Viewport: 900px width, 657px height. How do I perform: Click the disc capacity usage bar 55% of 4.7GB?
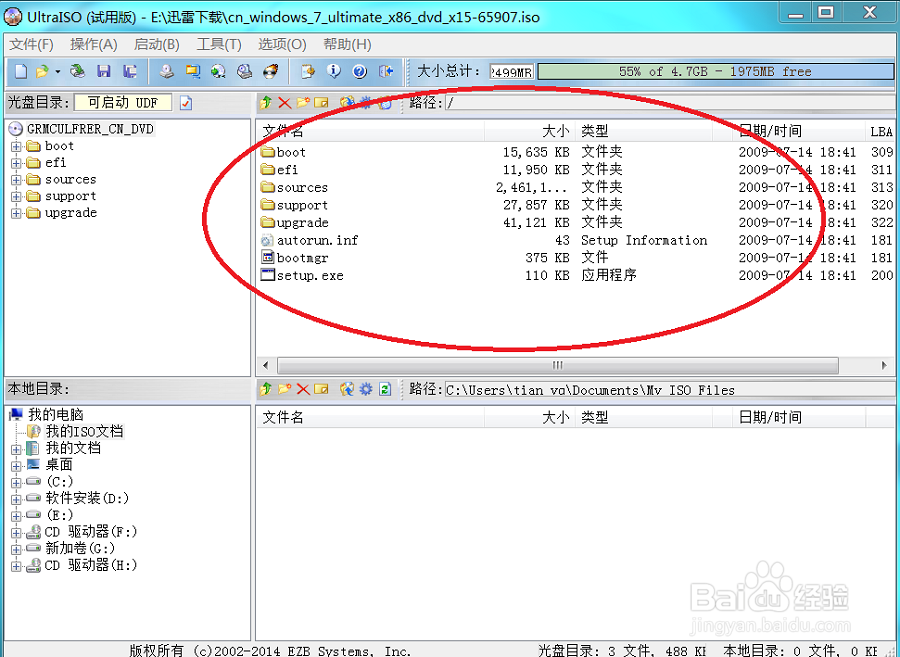715,72
